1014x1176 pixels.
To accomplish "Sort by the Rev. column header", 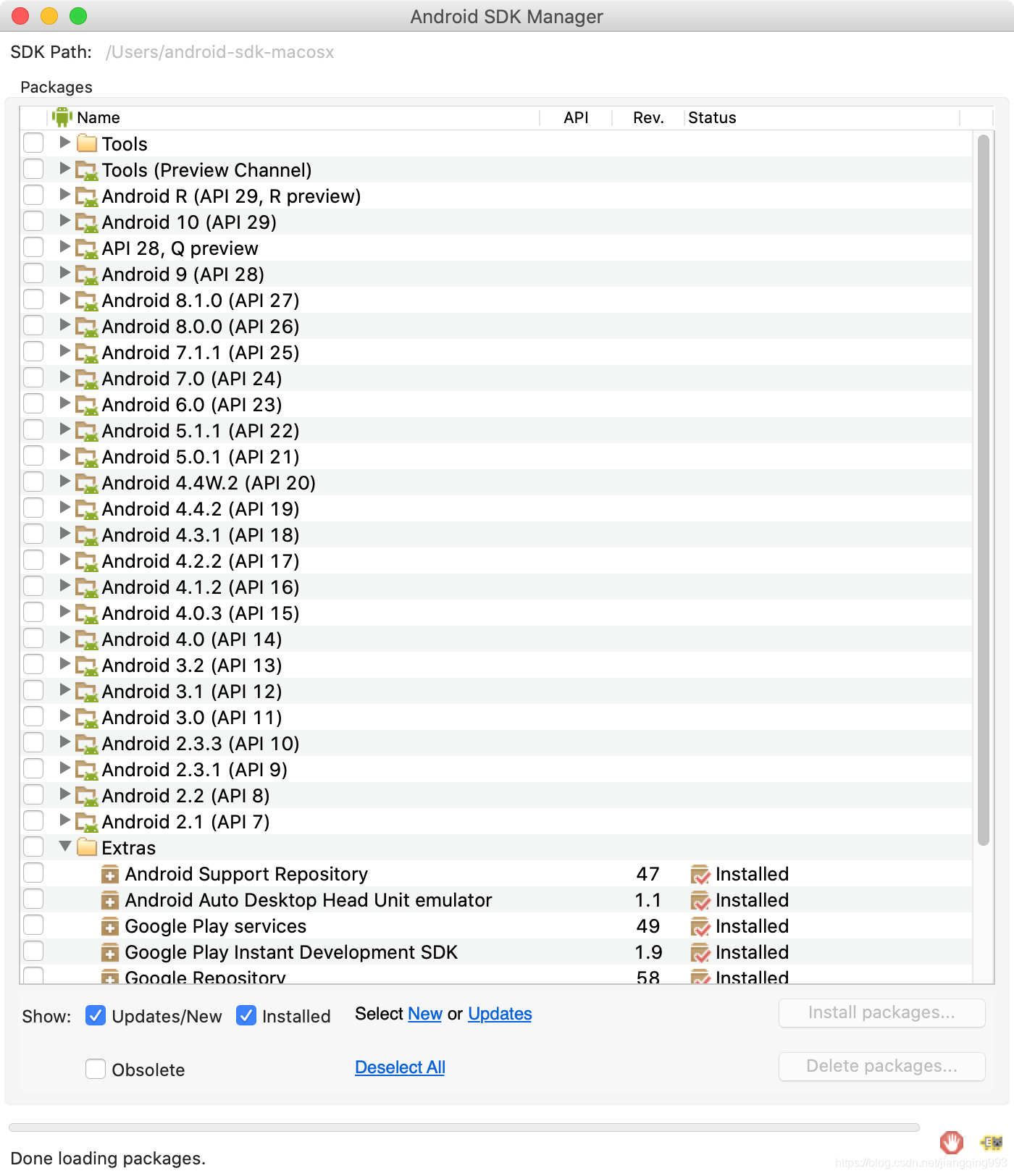I will point(648,117).
